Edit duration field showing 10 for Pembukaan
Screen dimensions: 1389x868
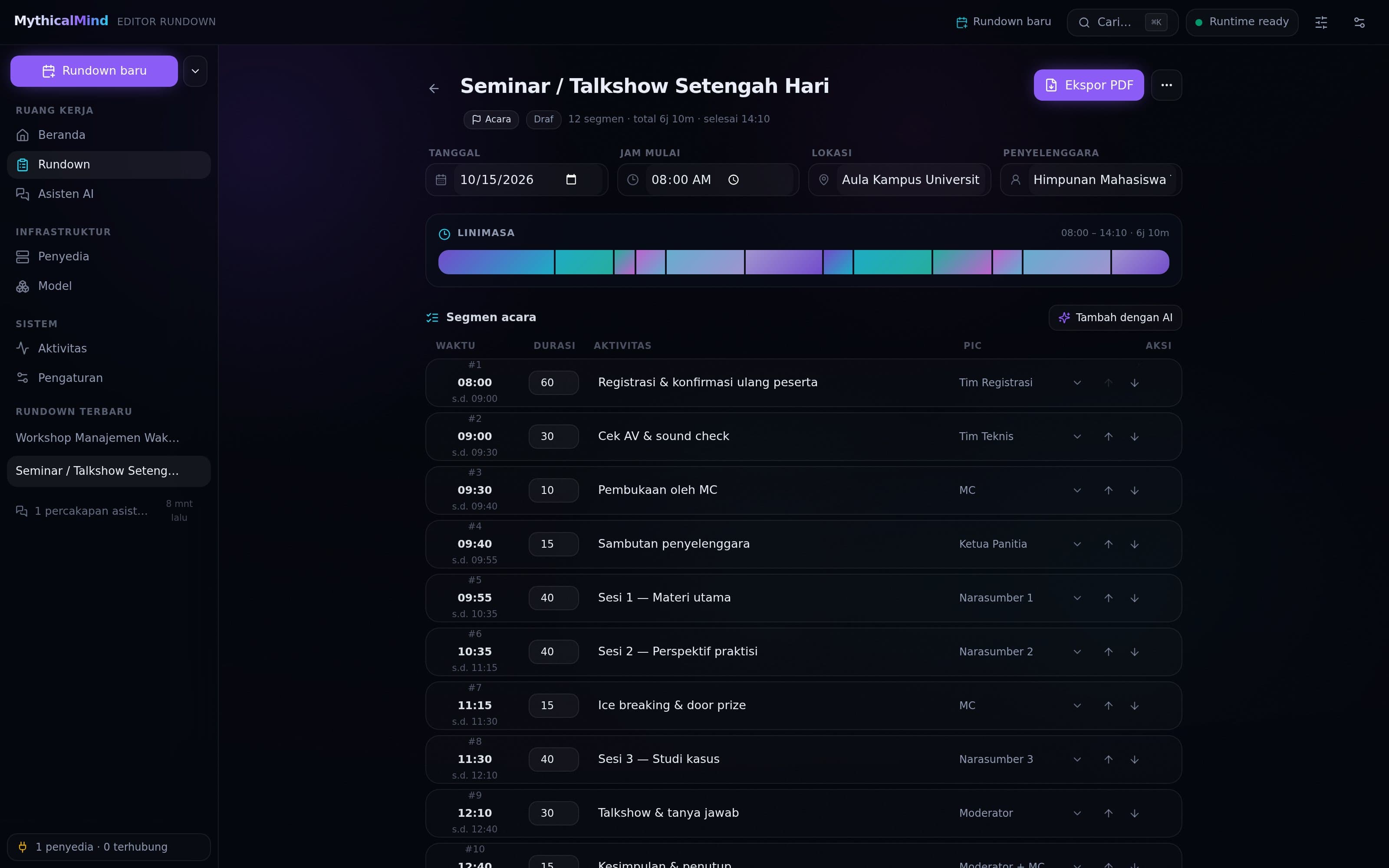coord(553,490)
